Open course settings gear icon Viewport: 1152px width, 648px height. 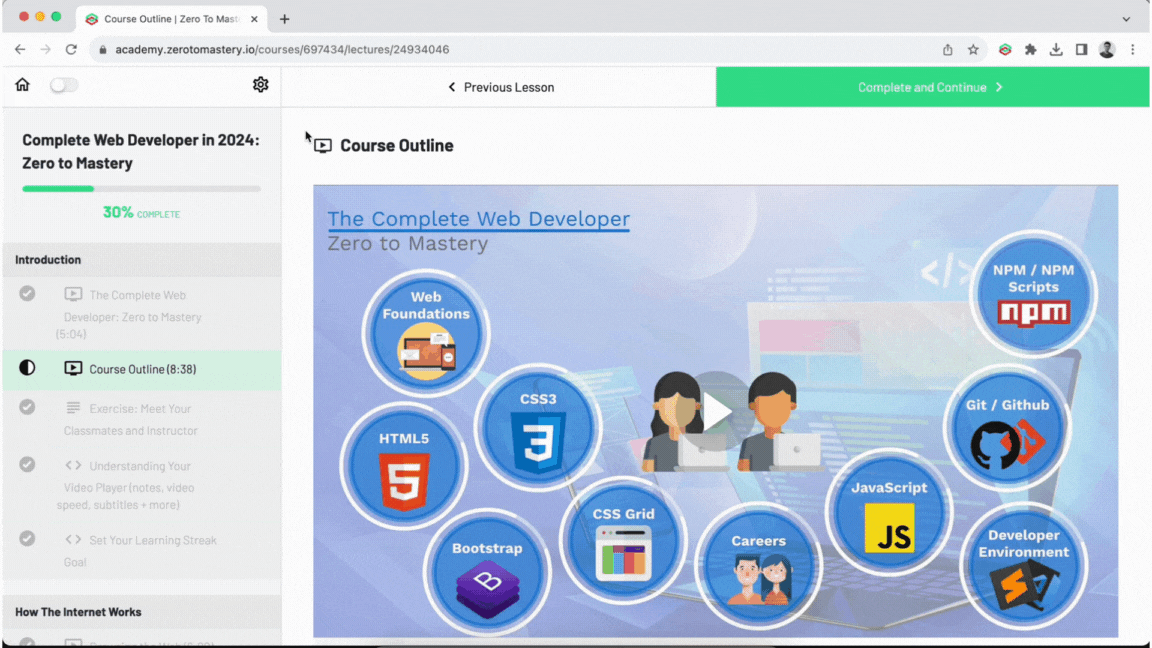pos(260,84)
